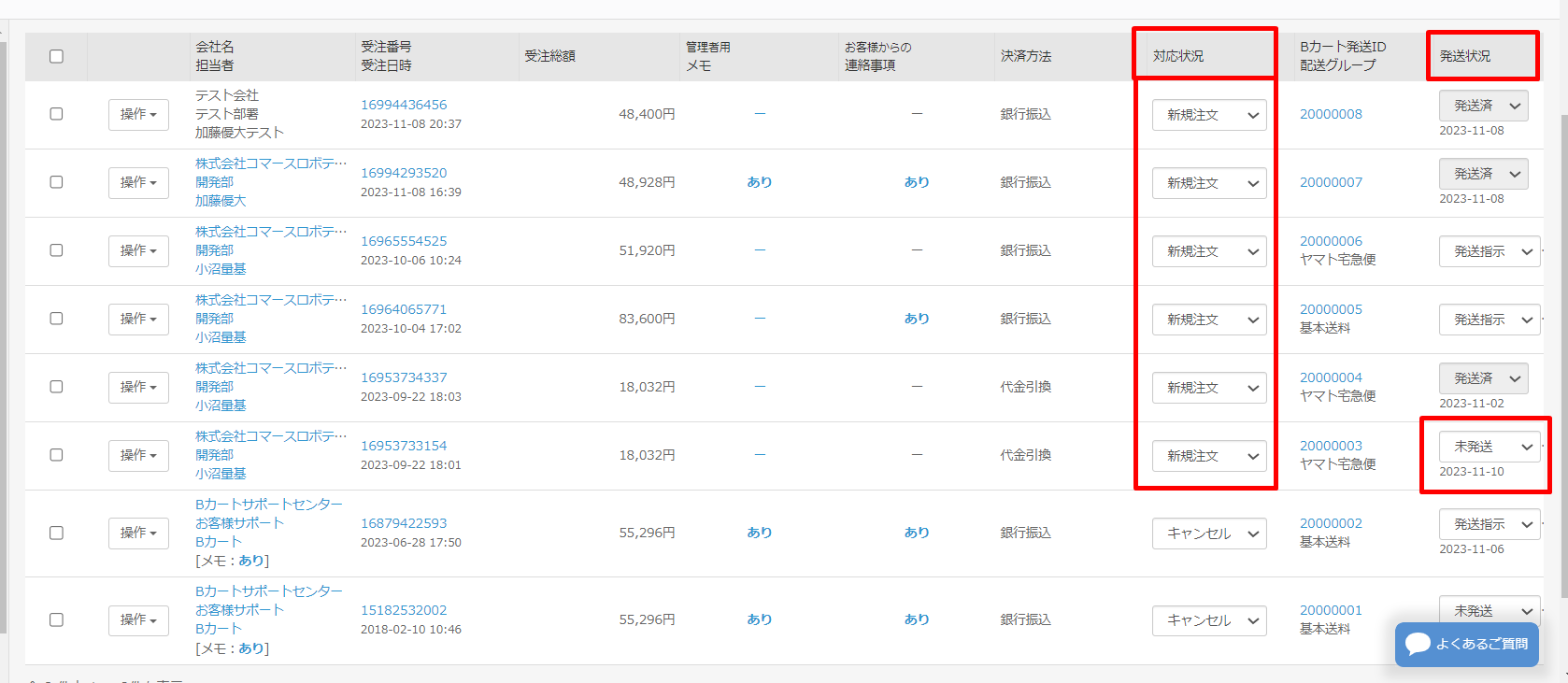
Task: Open 発送指示 dropdown for shipment 20000006
Action: (1490, 251)
